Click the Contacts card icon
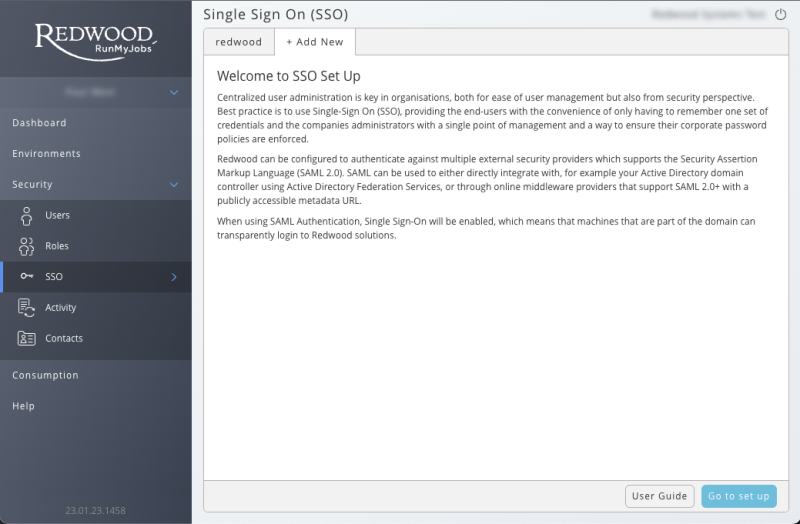 27,338
